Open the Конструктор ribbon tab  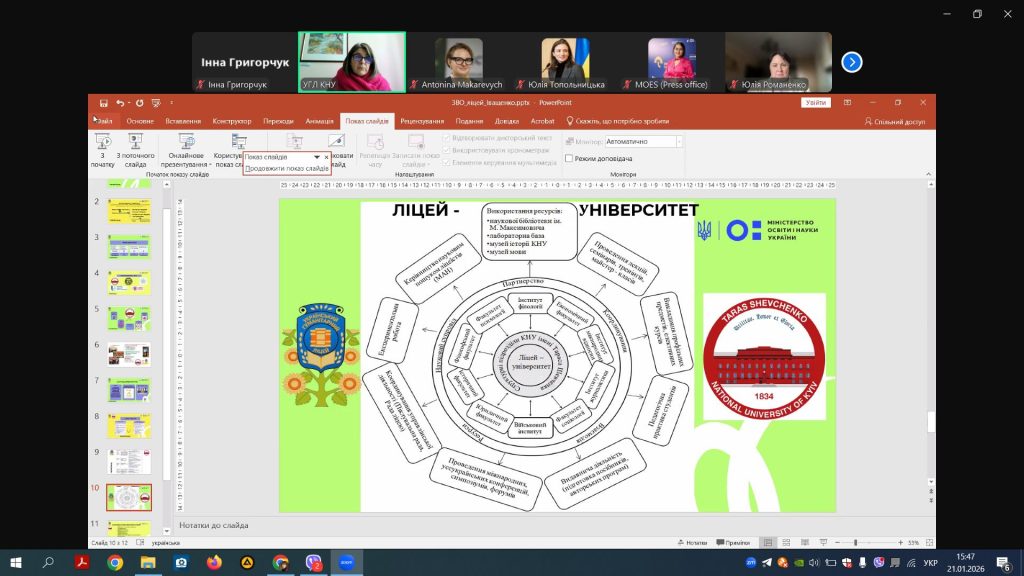point(232,121)
